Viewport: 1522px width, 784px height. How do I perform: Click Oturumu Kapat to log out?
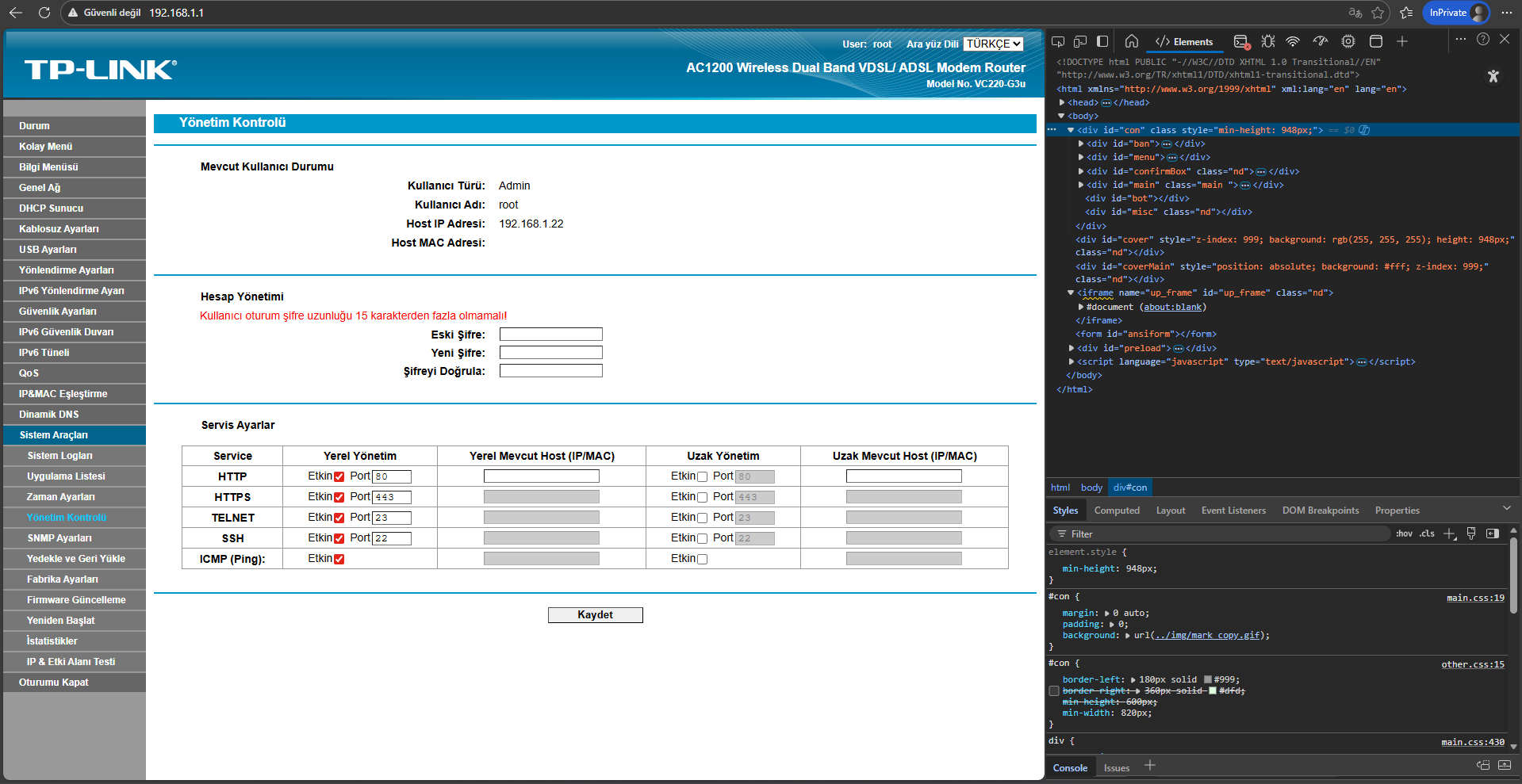coord(75,683)
